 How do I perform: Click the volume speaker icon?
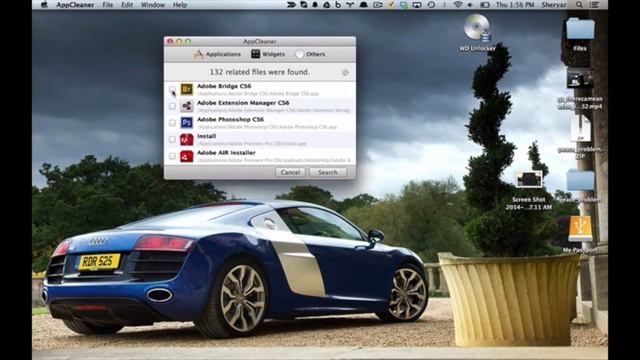(x=470, y=5)
